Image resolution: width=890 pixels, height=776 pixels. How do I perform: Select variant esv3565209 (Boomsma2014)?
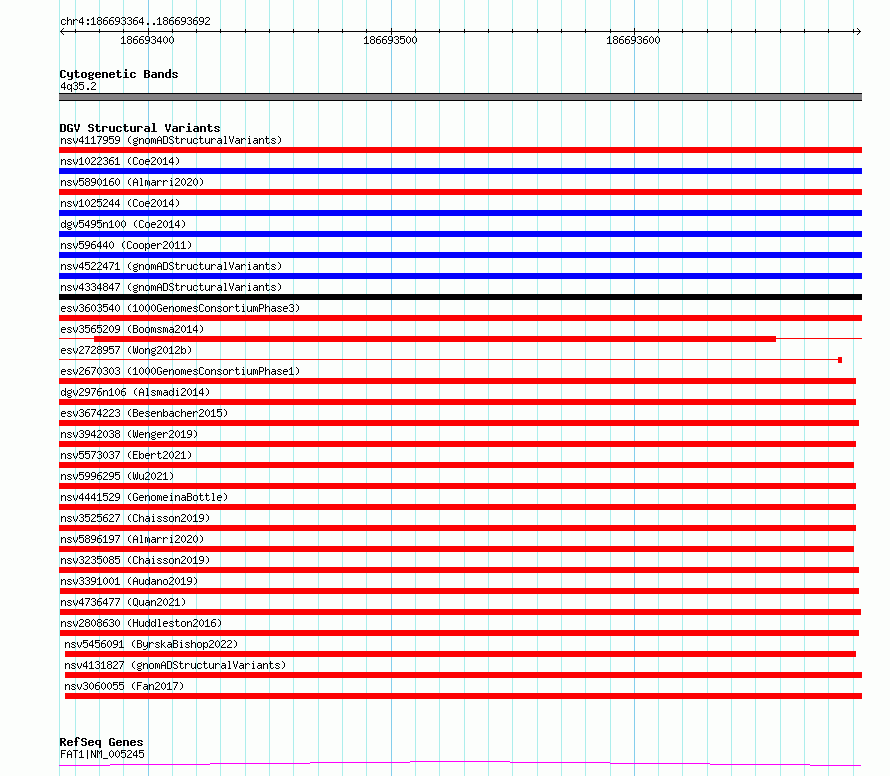click(x=132, y=329)
